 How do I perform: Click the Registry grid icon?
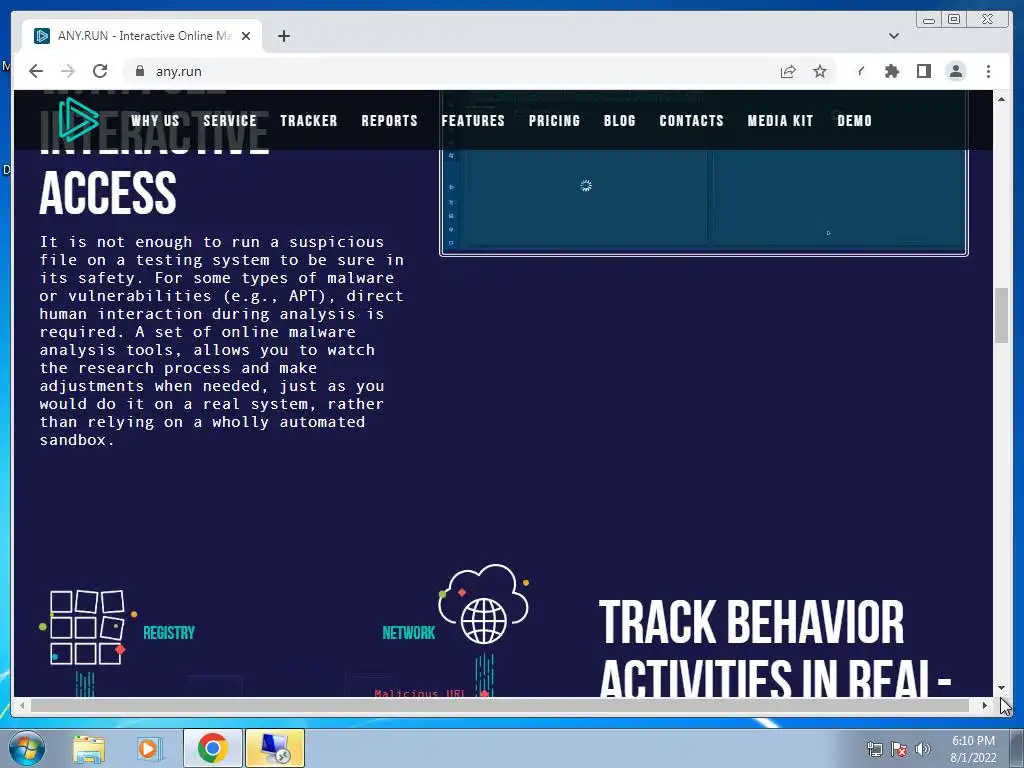click(88, 628)
